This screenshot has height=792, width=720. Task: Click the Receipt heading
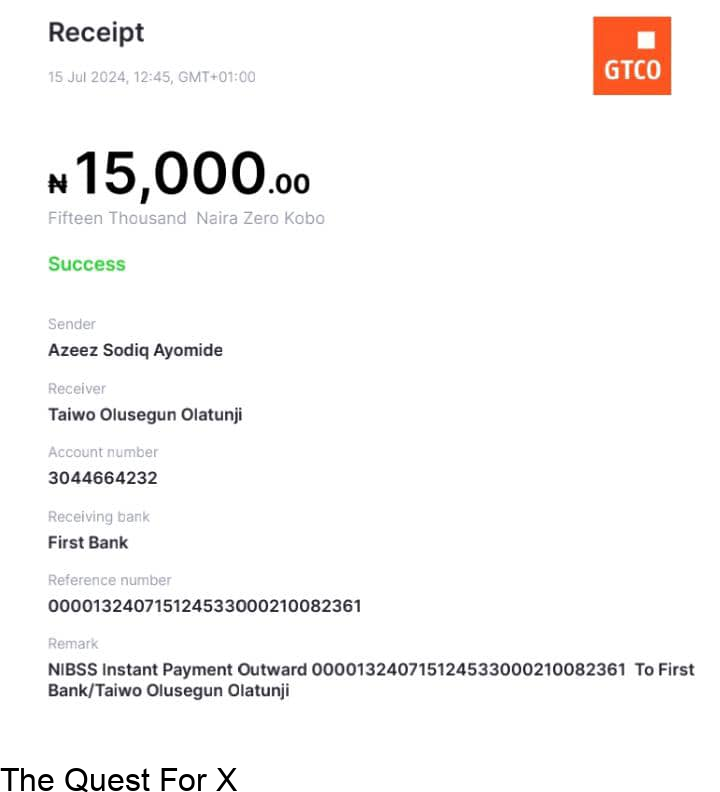point(96,32)
